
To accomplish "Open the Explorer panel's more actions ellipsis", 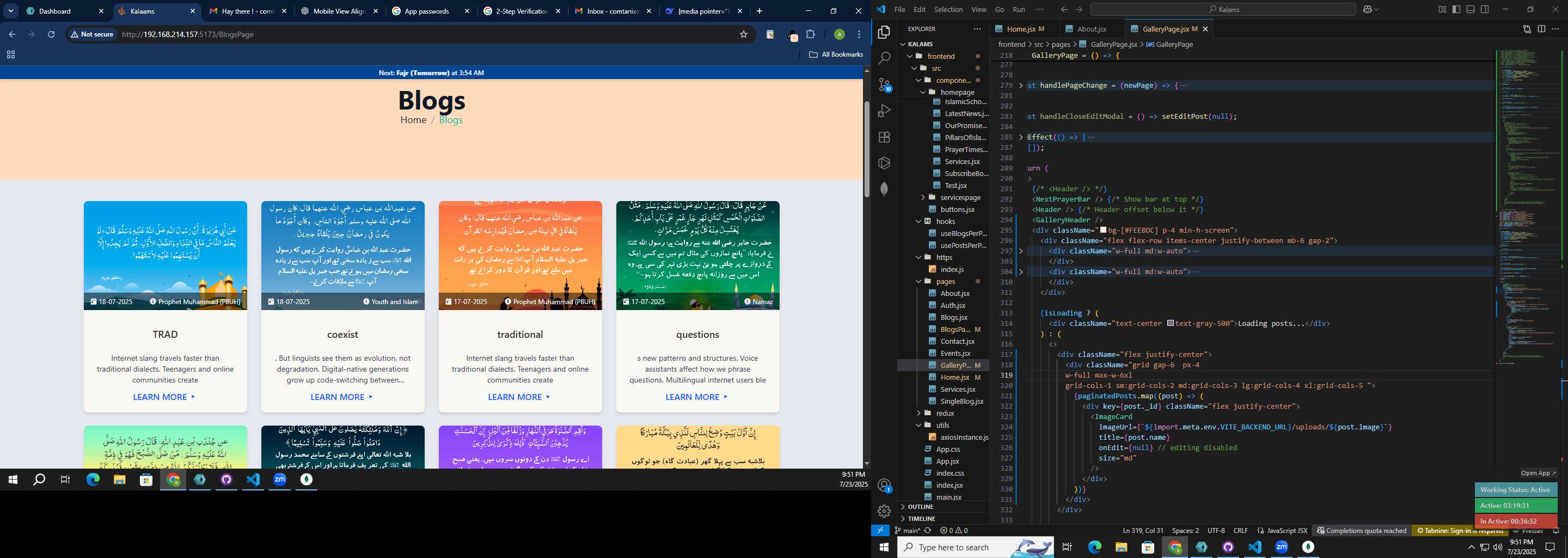I will [977, 29].
